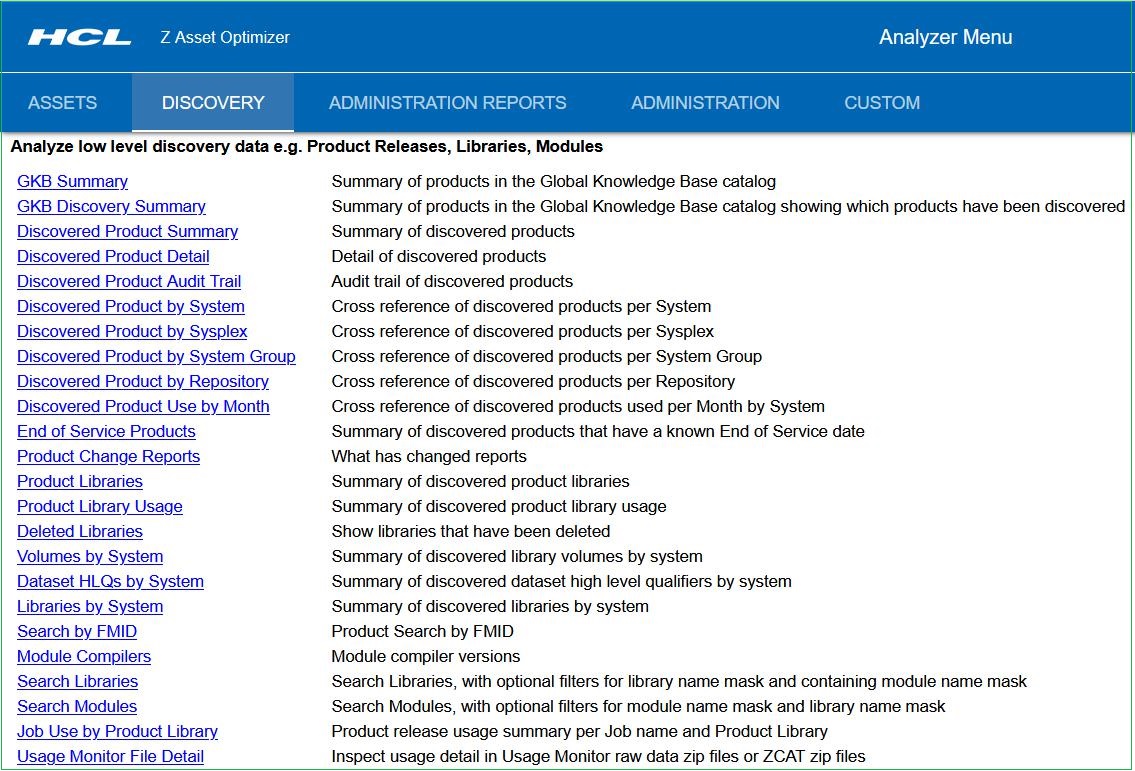
Task: Open the Search Libraries link
Action: [x=77, y=681]
